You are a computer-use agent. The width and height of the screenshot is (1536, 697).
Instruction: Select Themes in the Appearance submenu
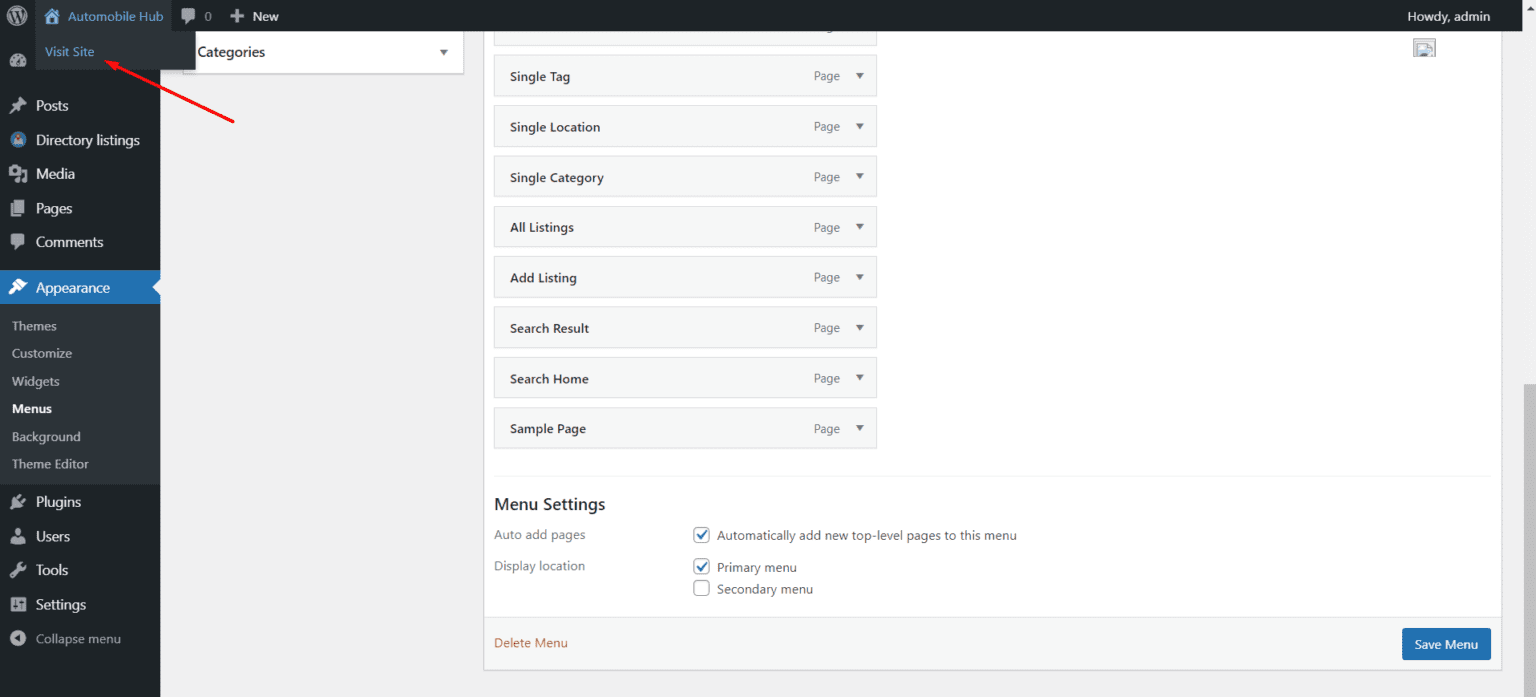coord(34,325)
